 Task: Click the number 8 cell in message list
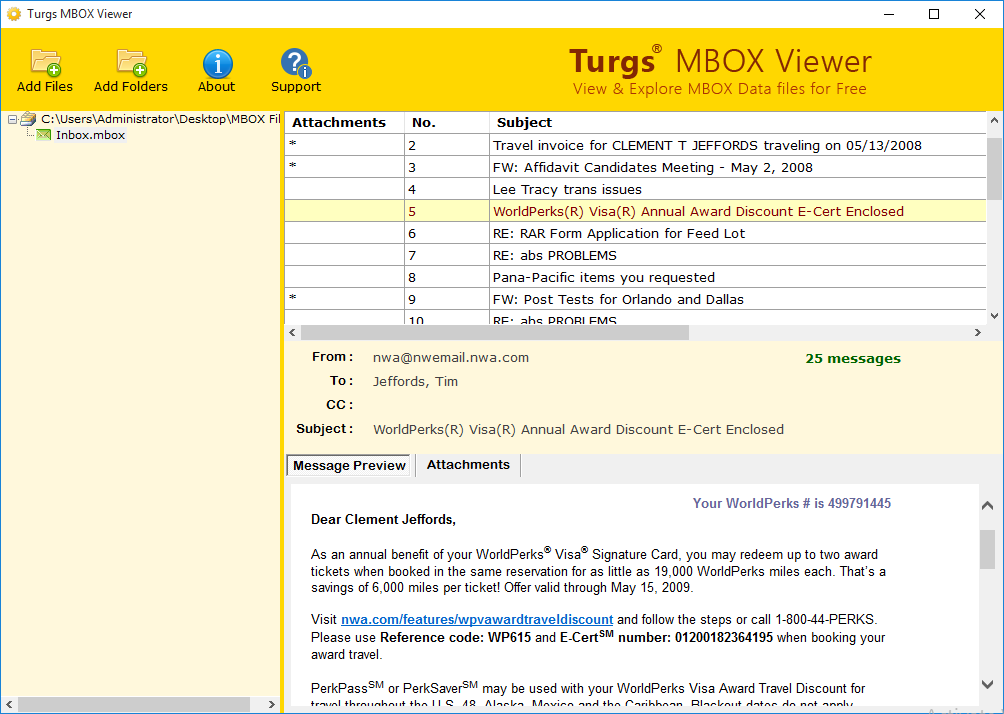(446, 277)
